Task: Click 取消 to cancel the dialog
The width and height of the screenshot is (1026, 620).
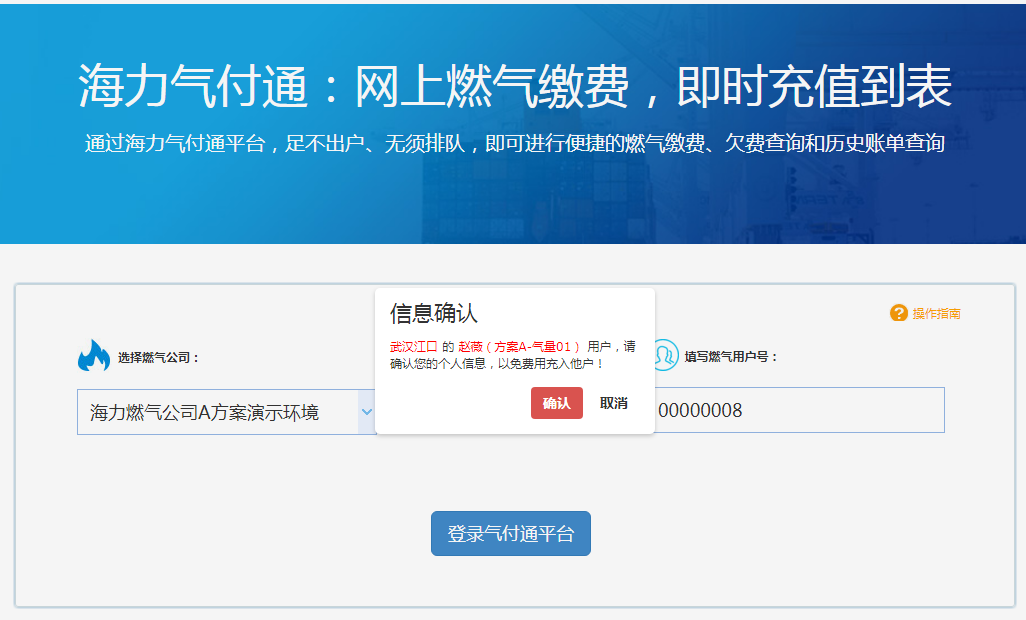Action: [x=614, y=403]
